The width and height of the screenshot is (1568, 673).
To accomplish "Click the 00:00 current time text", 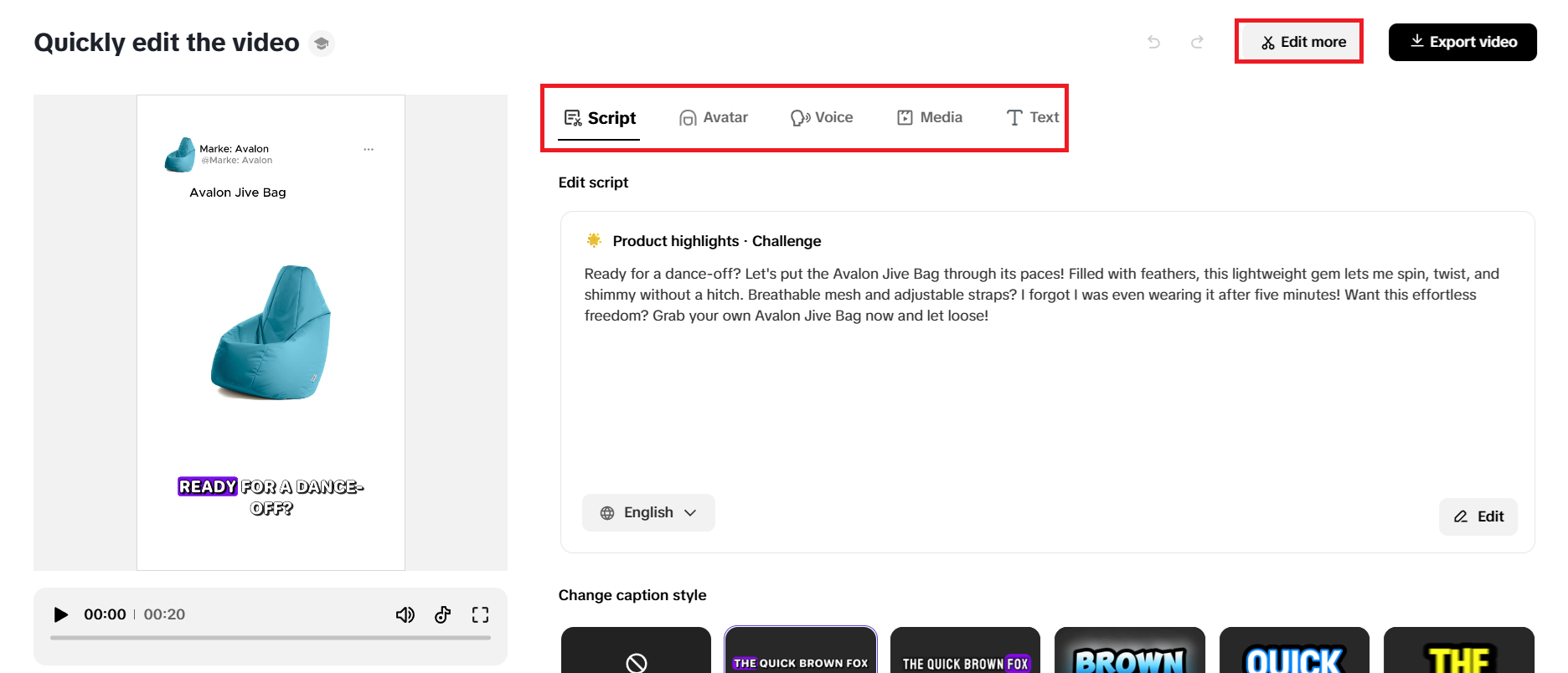I will pos(105,614).
